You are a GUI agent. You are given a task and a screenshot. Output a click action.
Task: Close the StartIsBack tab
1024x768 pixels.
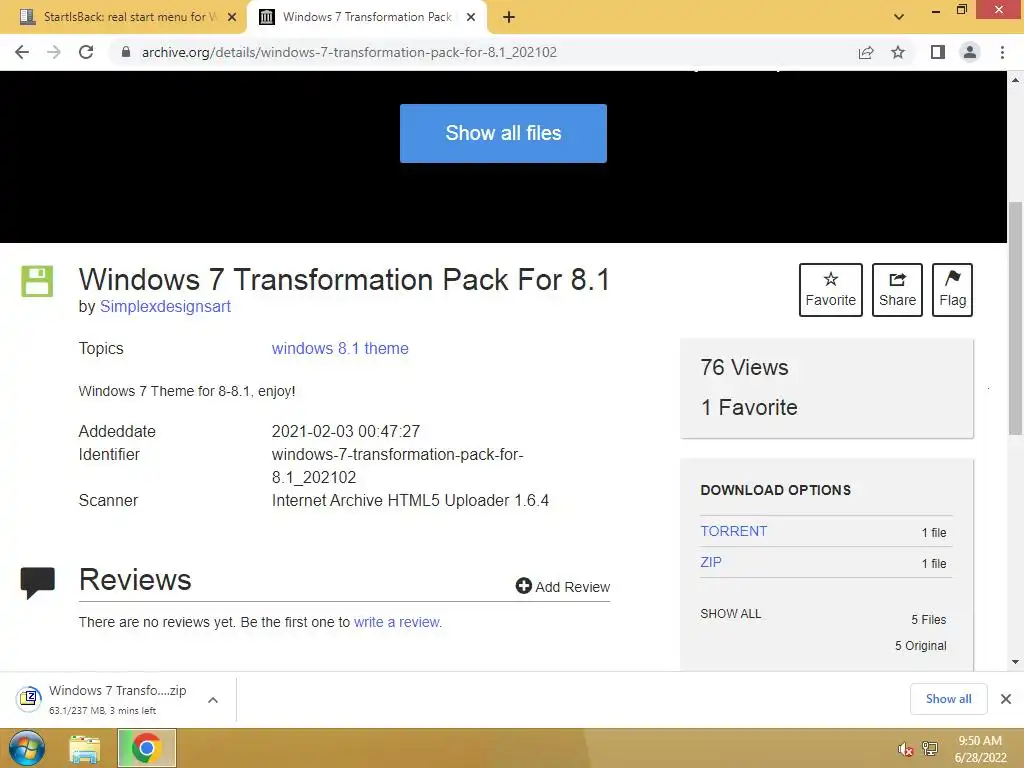click(232, 18)
